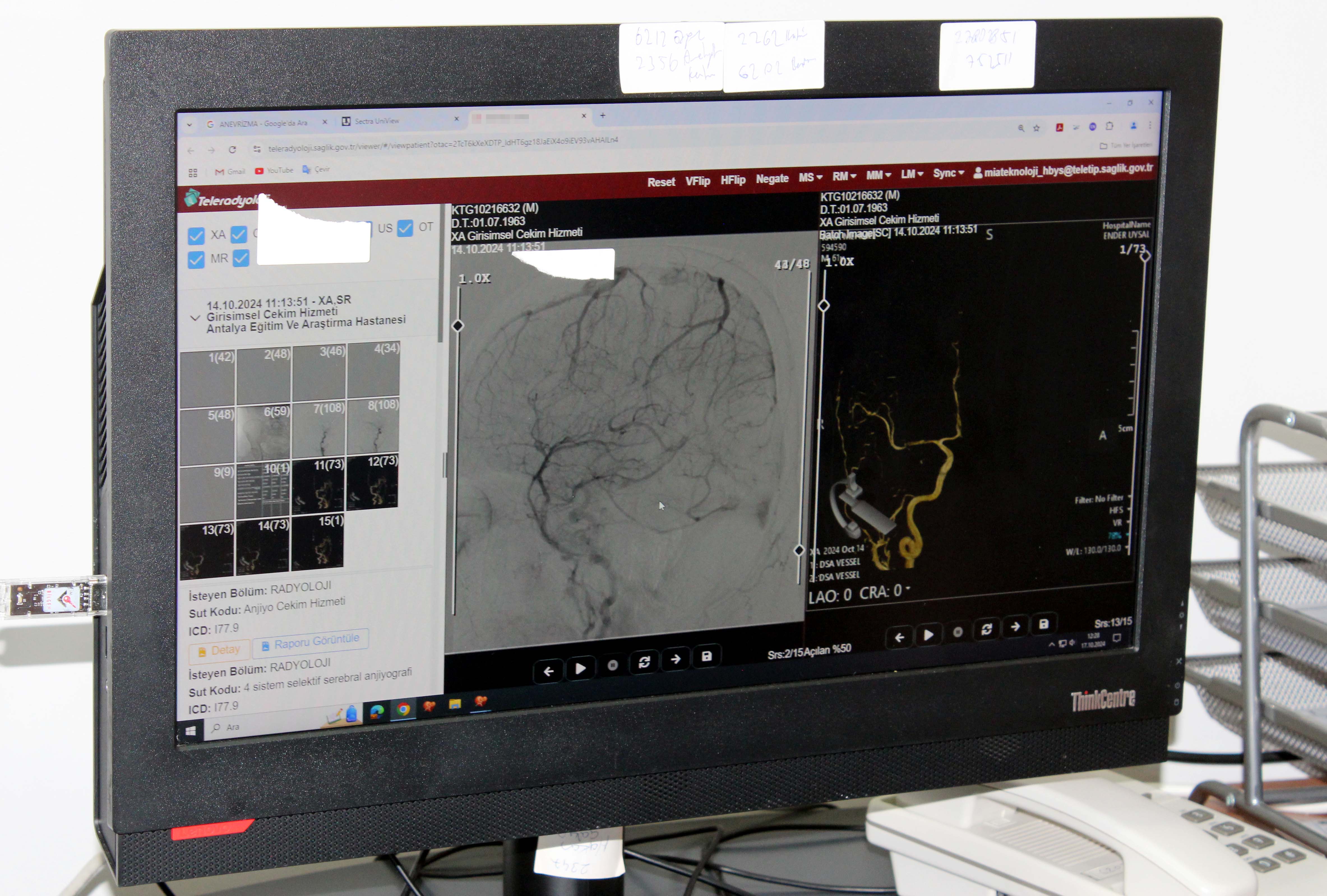Click play button in left viewer
Screen dimensions: 1327x896
580,669
